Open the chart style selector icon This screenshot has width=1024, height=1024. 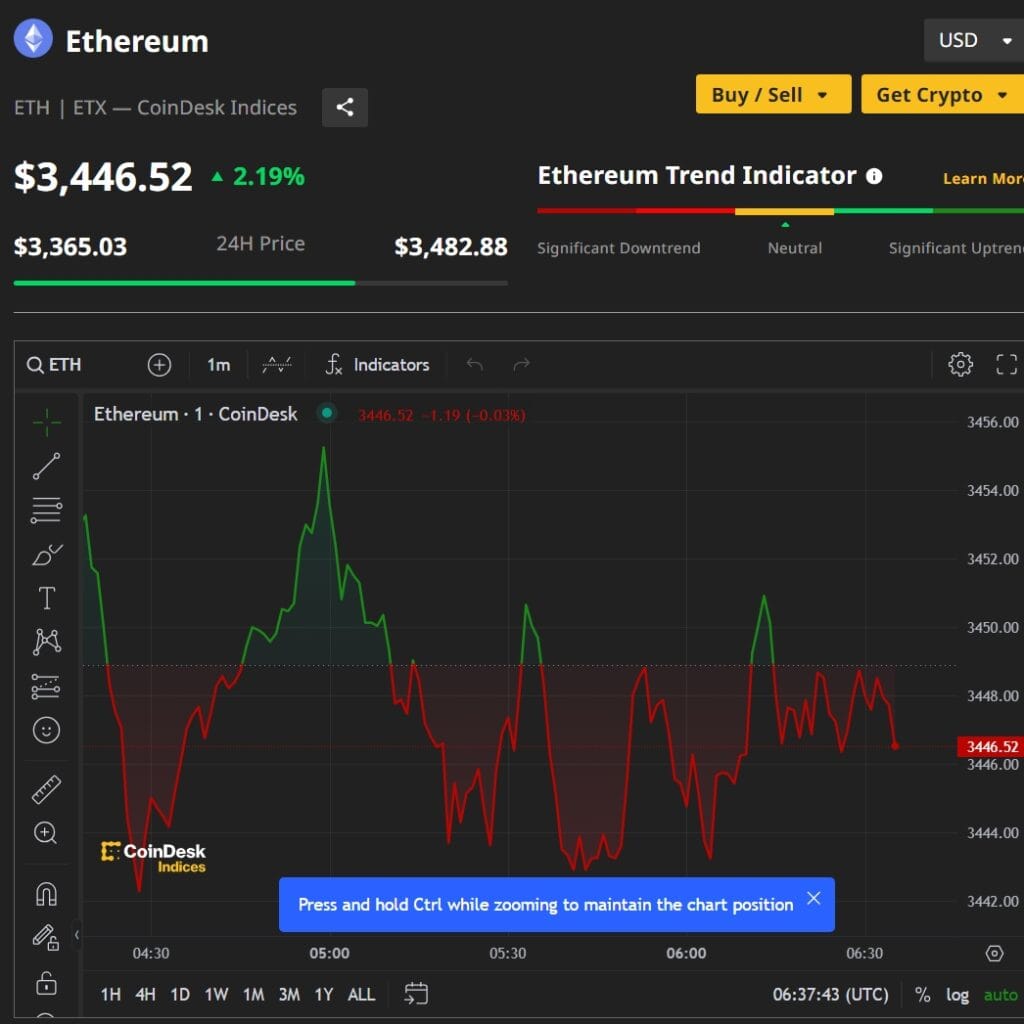[277, 364]
